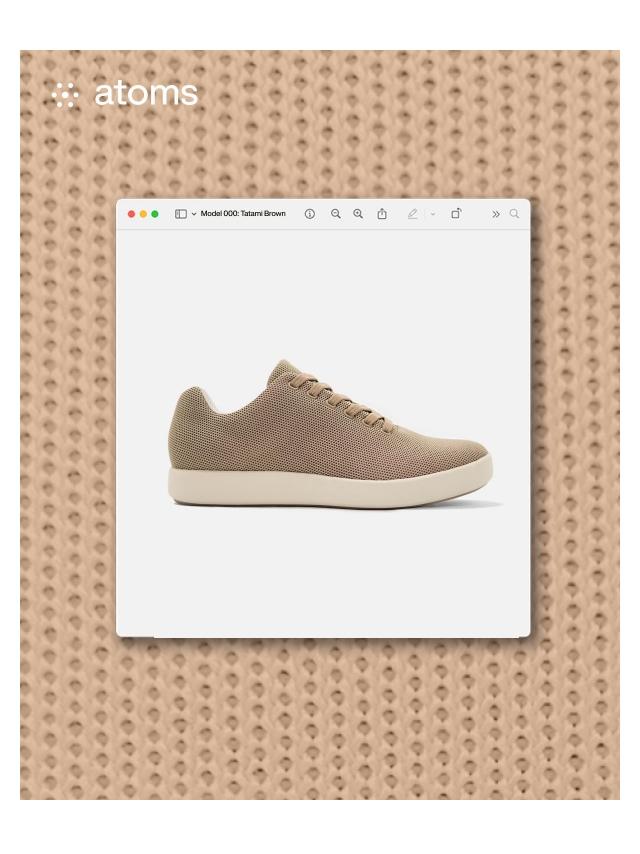Image resolution: width=640 pixels, height=854 pixels.
Task: Zoom out using the minus magnifier
Action: [336, 214]
